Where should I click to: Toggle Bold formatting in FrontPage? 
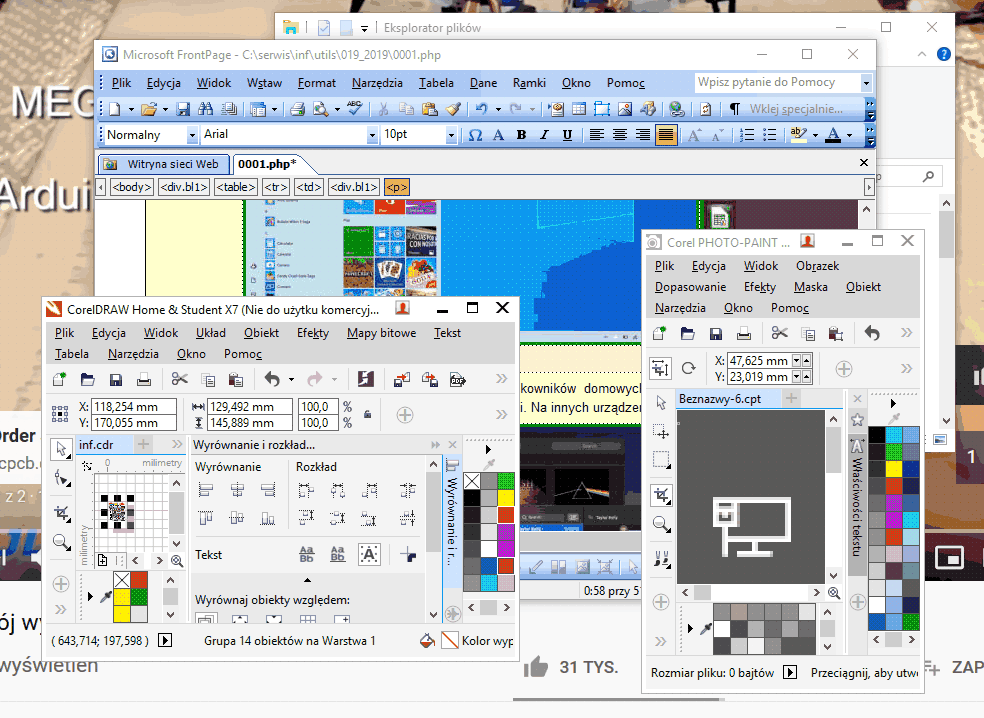point(521,135)
